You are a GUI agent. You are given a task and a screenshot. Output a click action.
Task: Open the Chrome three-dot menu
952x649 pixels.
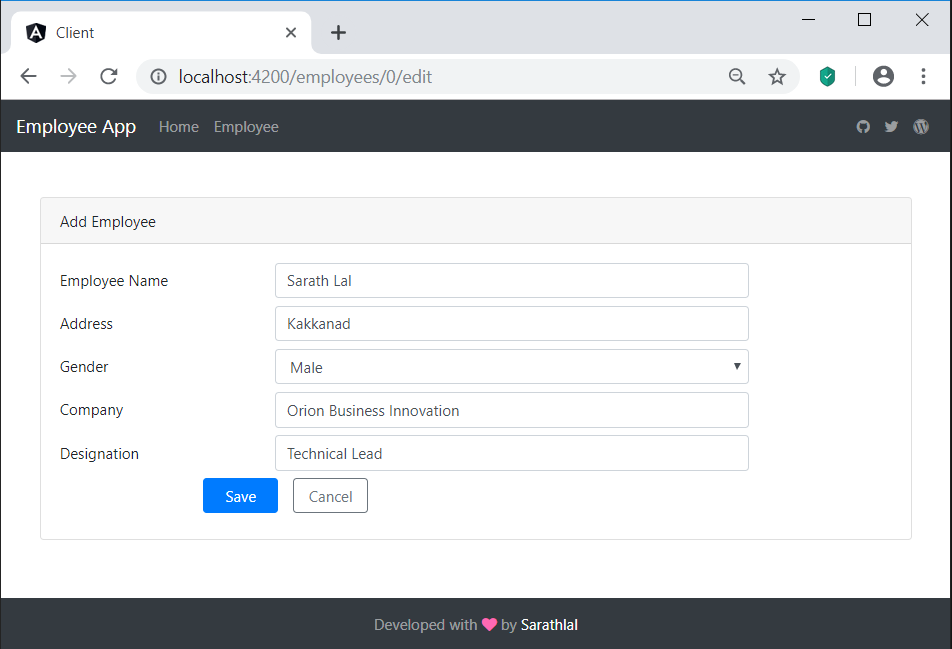pos(923,76)
